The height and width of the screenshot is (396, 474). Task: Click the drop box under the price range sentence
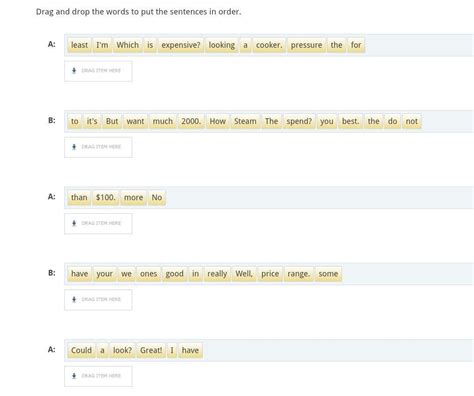click(x=98, y=300)
